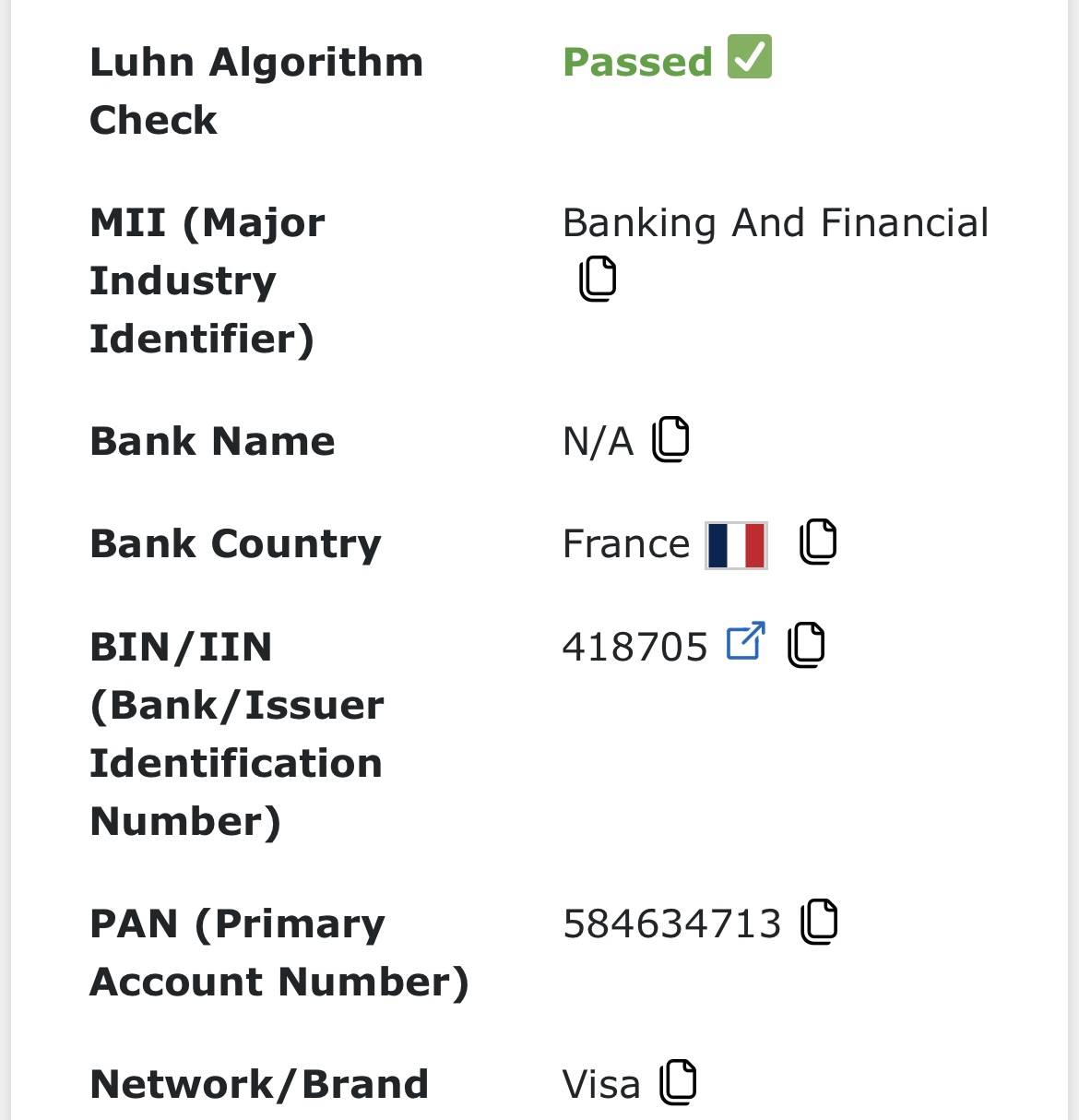Click the green Passed checkmark icon
The height and width of the screenshot is (1120, 1079).
point(750,57)
